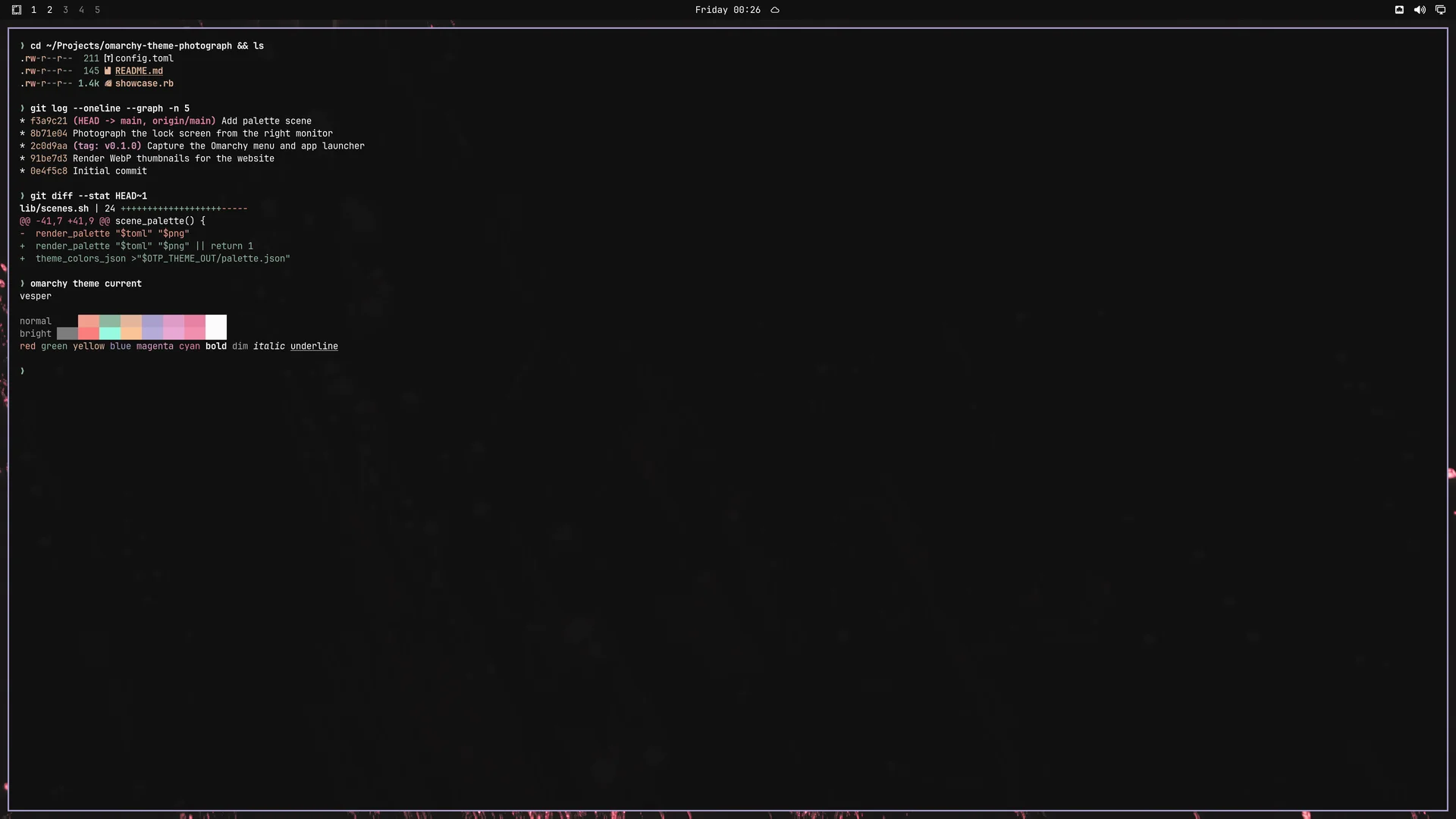Open the underlined README.md link
The width and height of the screenshot is (1456, 819).
tap(139, 71)
